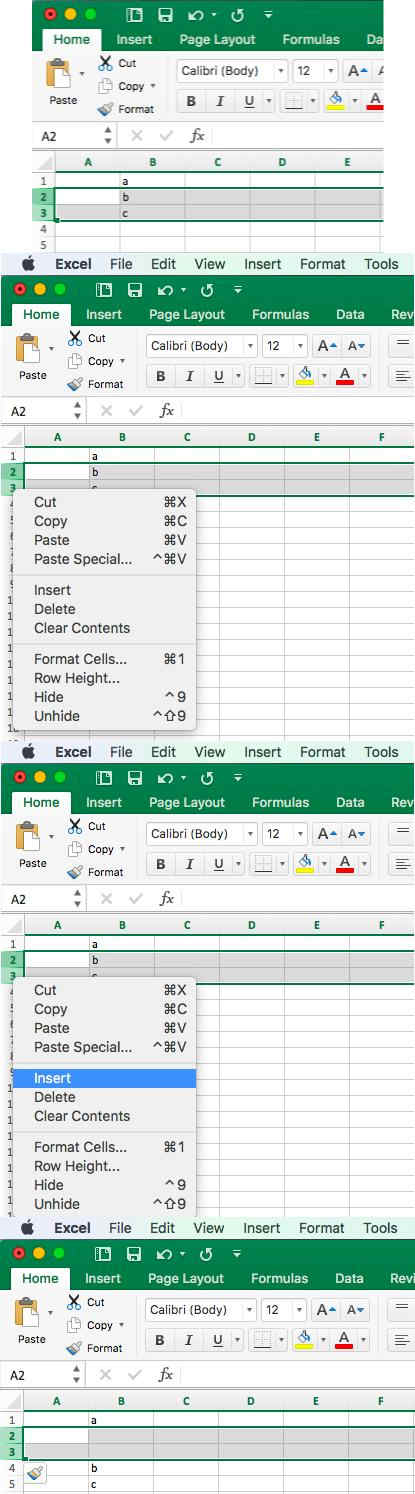Viewport: 415px width, 1494px height.
Task: Decrease font size in bottom window showing inserted rows
Action: 357,1309
